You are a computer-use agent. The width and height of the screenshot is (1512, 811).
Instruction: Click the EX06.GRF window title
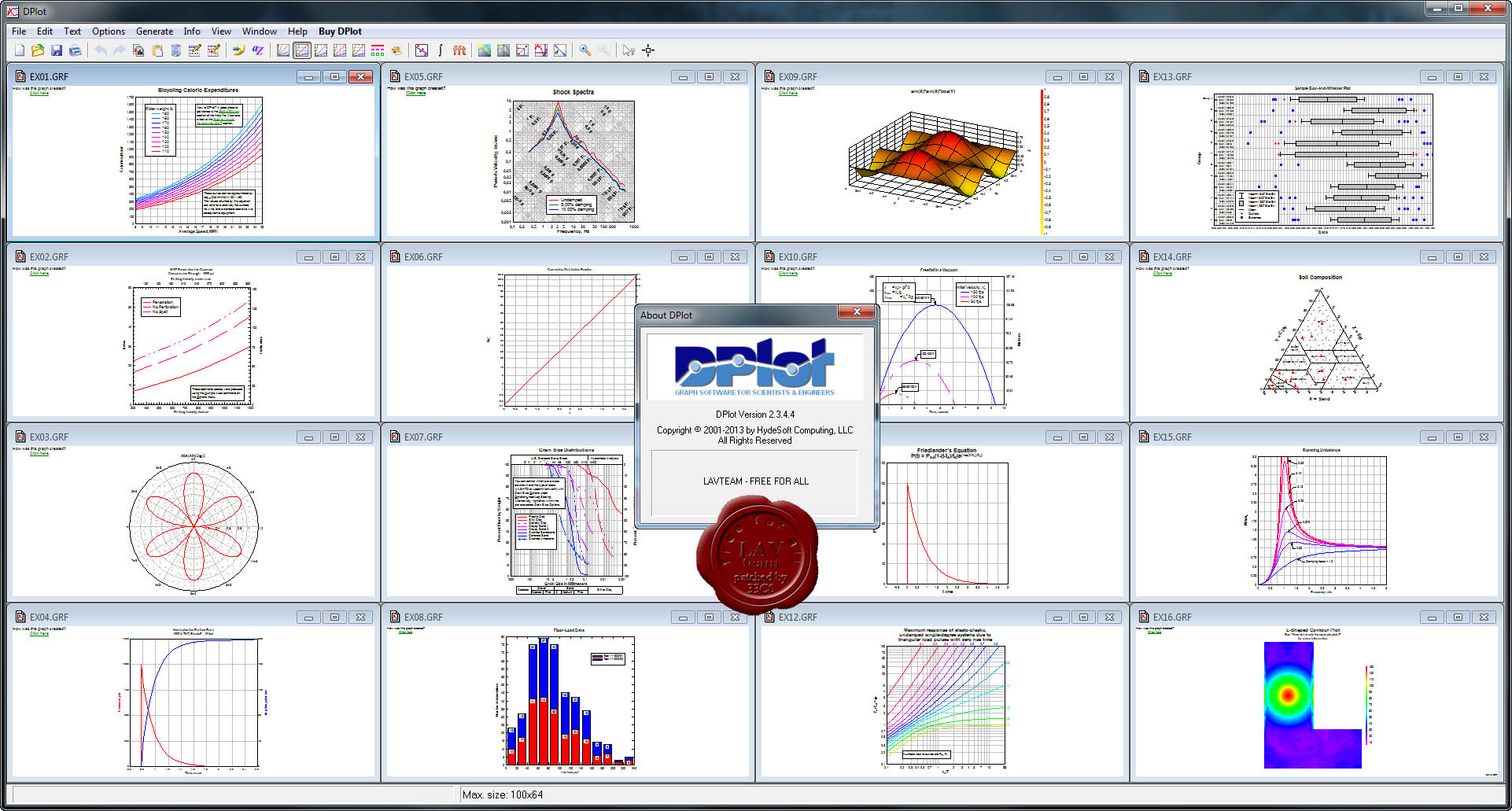(x=423, y=257)
